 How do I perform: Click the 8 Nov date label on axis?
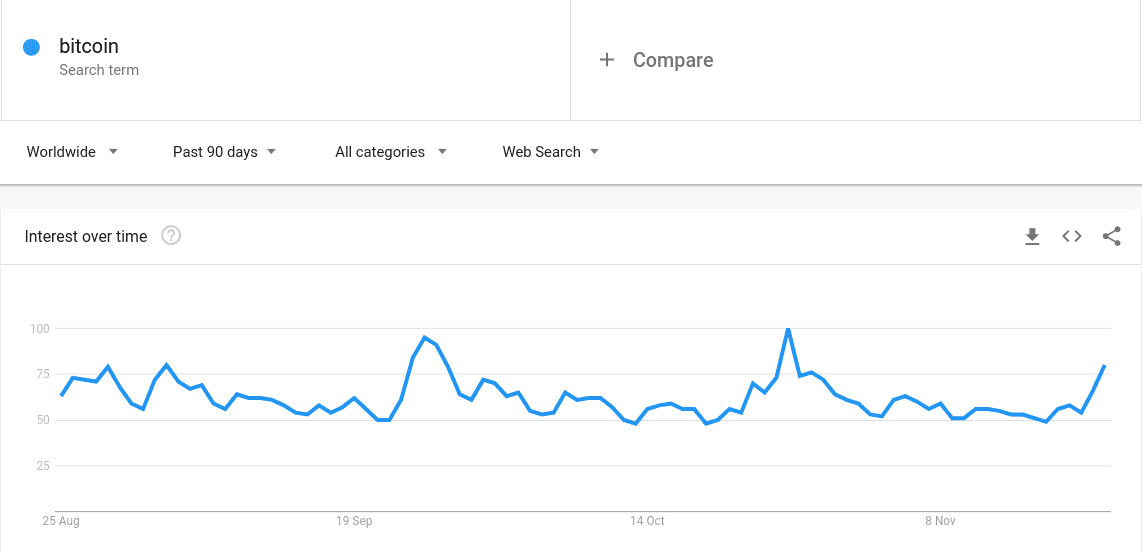pyautogui.click(x=940, y=521)
